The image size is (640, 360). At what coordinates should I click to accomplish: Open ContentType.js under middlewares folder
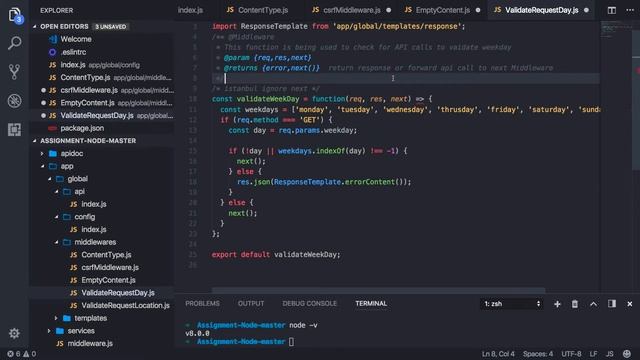pyautogui.click(x=106, y=255)
